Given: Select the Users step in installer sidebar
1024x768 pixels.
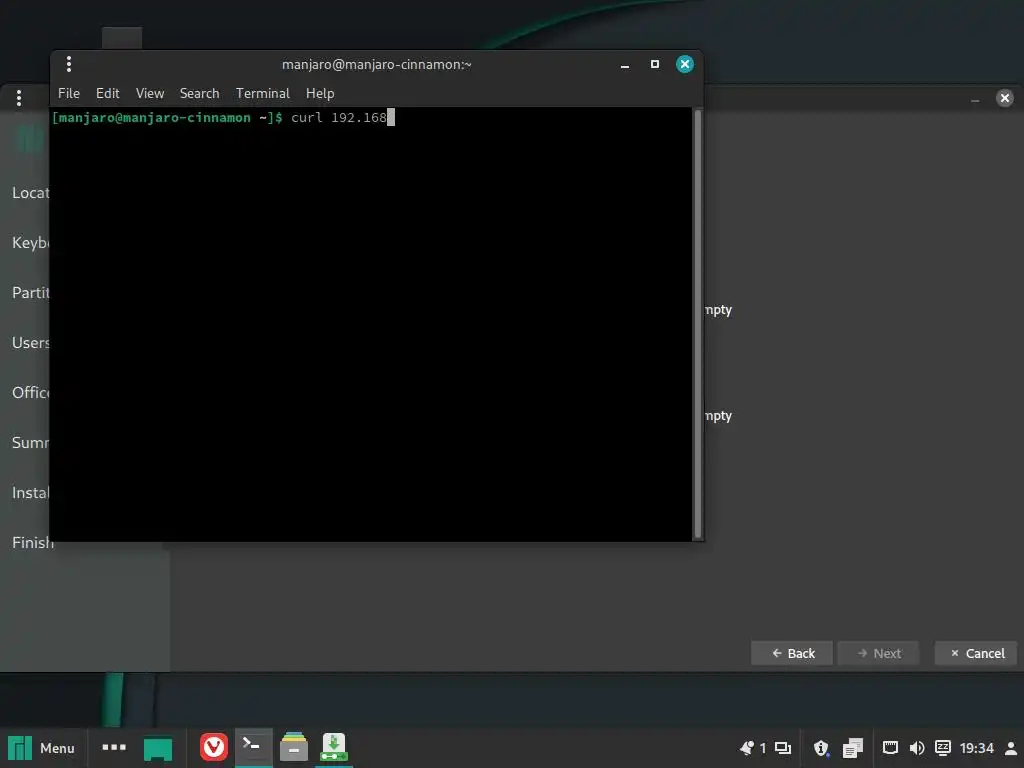Looking at the screenshot, I should (x=31, y=342).
